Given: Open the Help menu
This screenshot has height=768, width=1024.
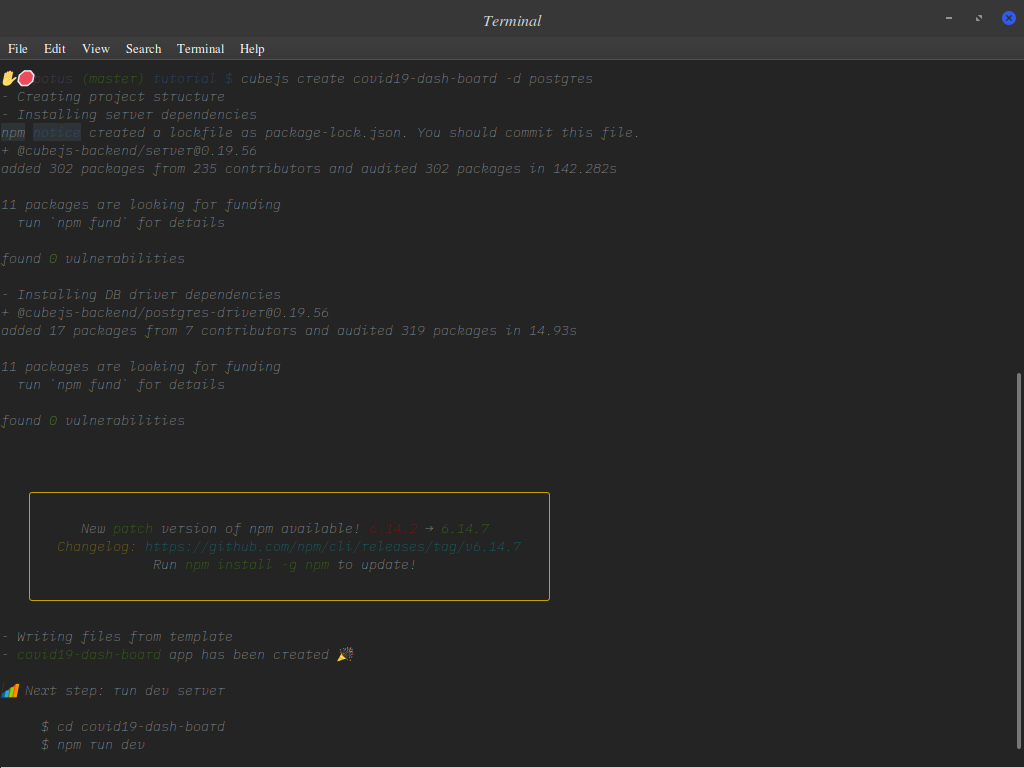Looking at the screenshot, I should point(252,48).
